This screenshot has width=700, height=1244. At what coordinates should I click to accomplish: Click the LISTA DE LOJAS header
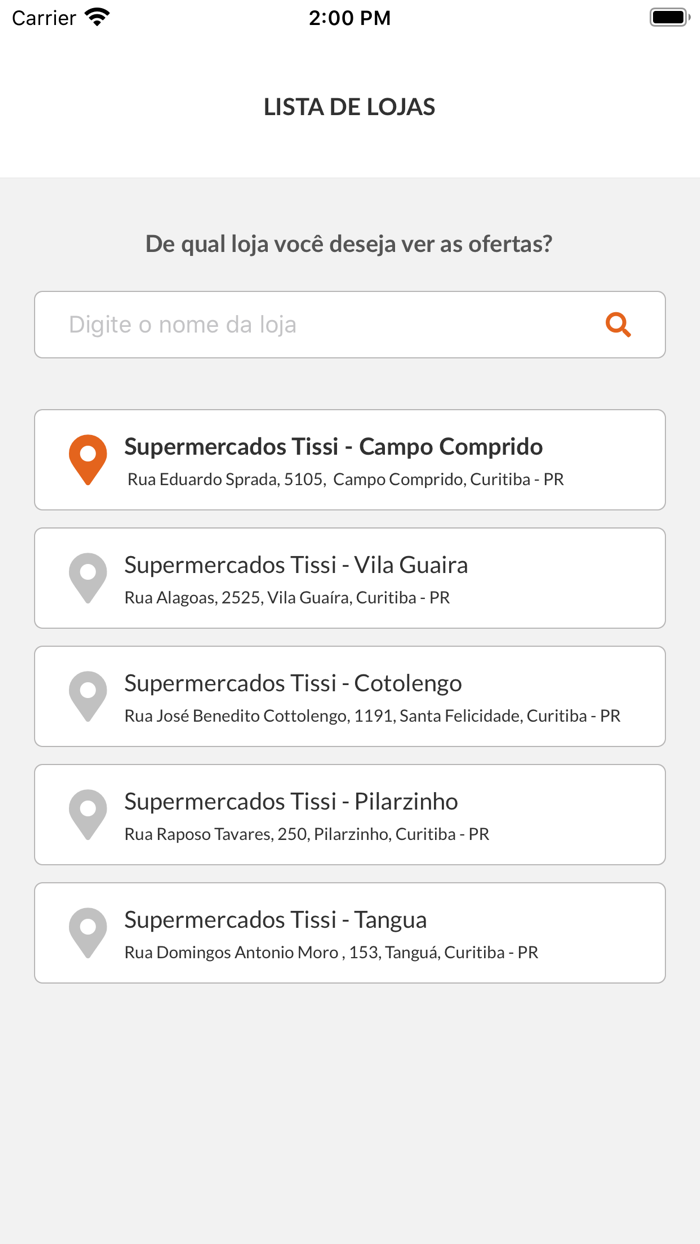349,107
